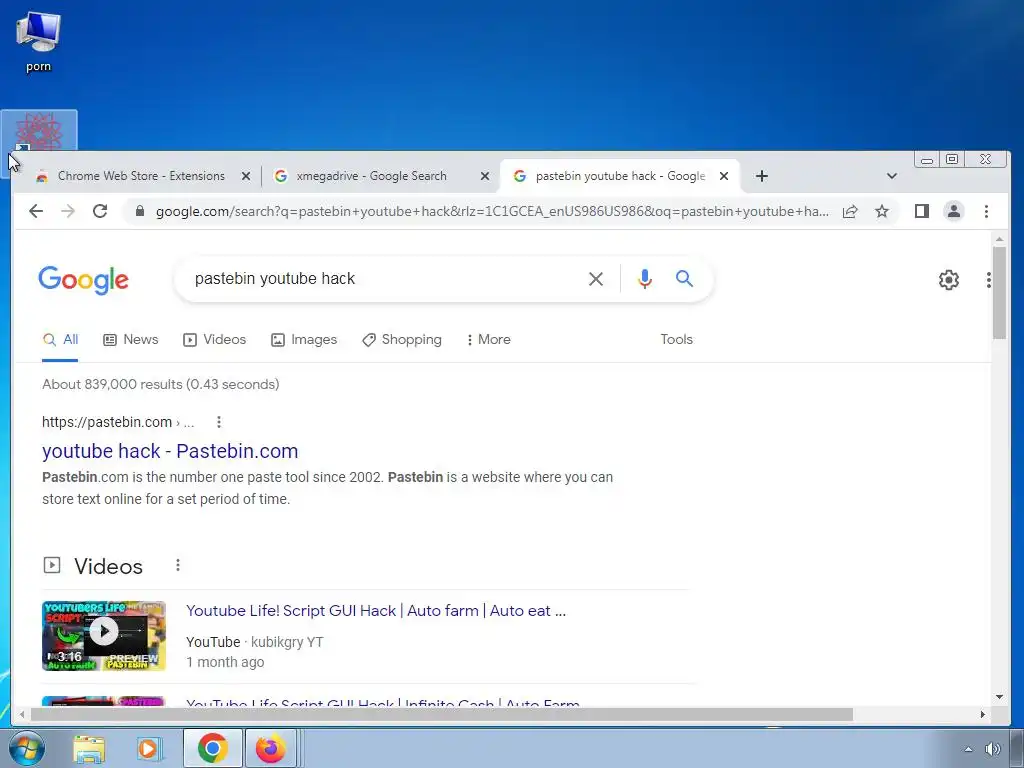Screen dimensions: 1024x768
Task: Switch to the xmegadrive - Google Search tab
Action: coord(372,176)
